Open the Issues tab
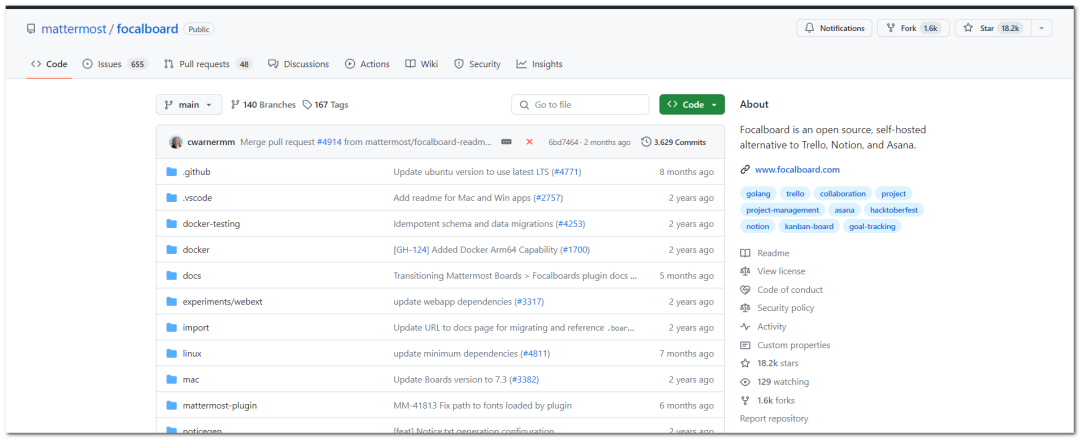The height and width of the screenshot is (439, 1080). pos(114,64)
